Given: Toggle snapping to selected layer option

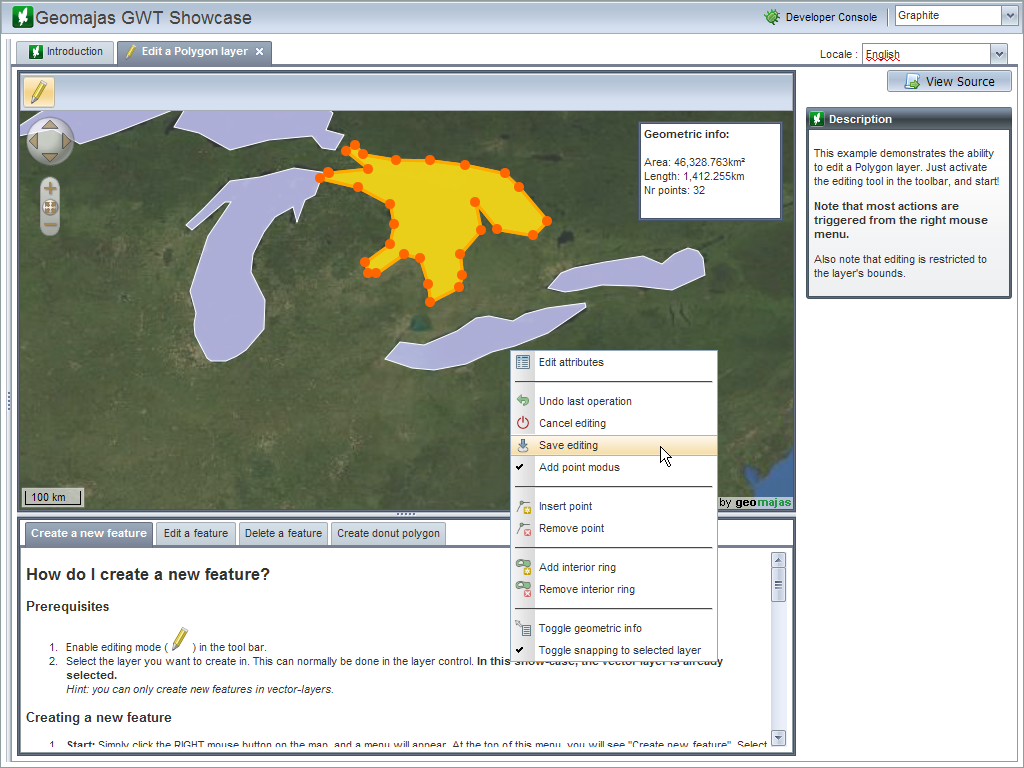Looking at the screenshot, I should (x=619, y=650).
